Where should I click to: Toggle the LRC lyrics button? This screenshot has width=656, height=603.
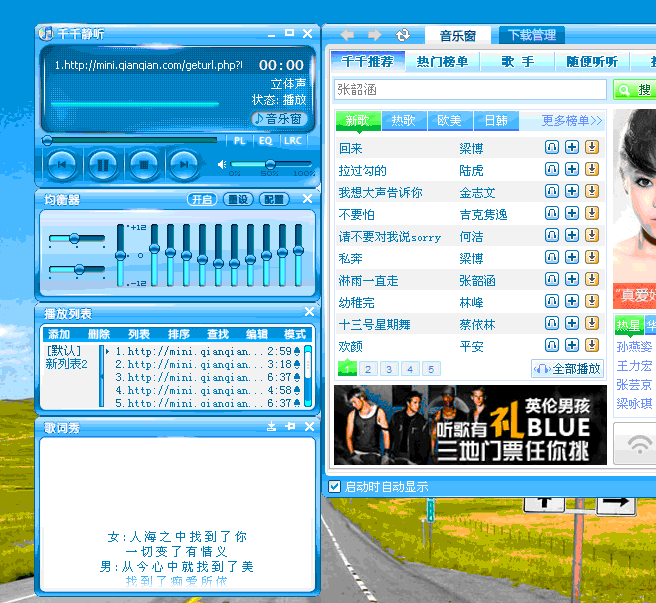coord(292,141)
